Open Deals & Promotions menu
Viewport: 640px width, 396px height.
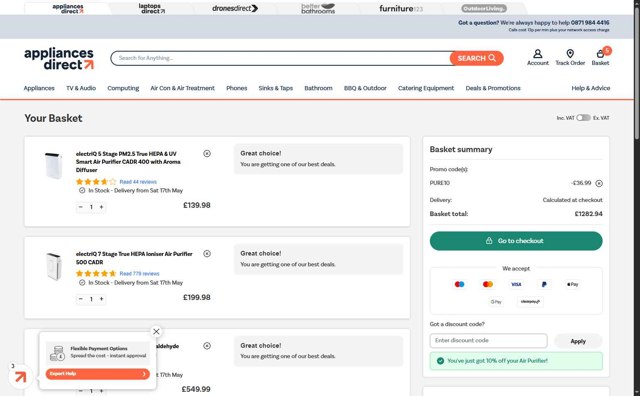[x=493, y=88]
